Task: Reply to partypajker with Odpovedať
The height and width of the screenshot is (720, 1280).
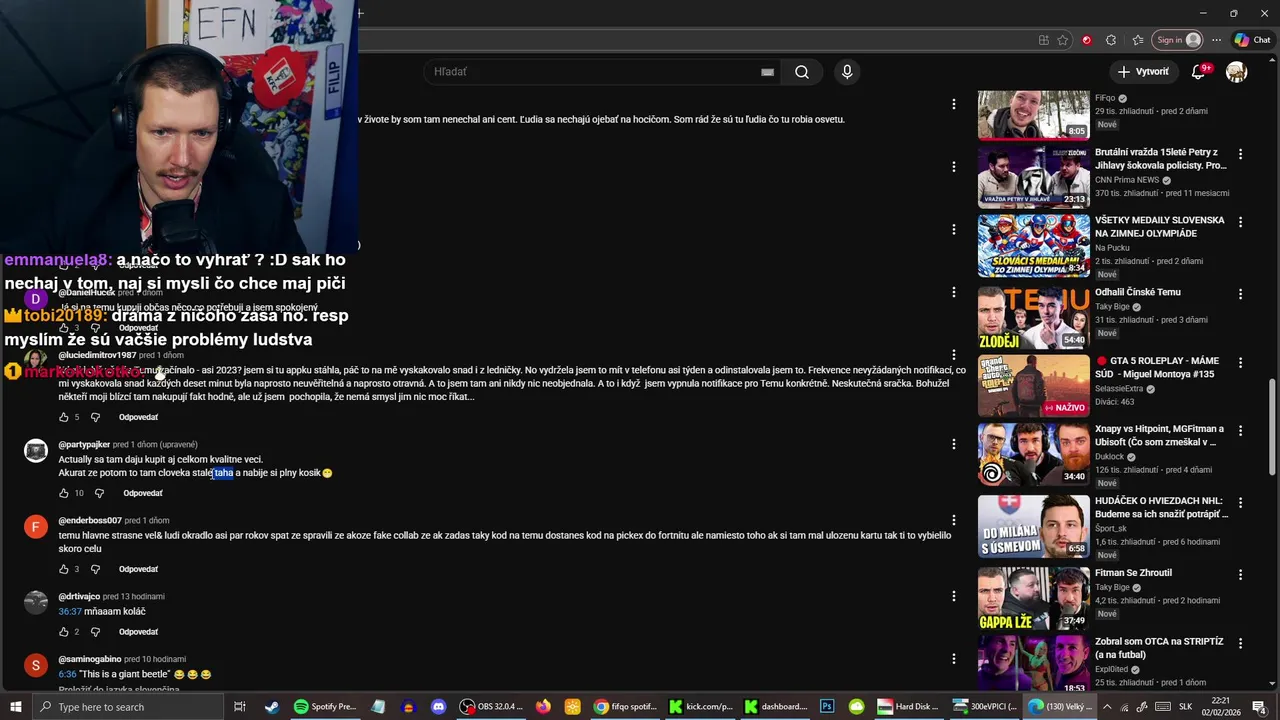Action: (143, 493)
